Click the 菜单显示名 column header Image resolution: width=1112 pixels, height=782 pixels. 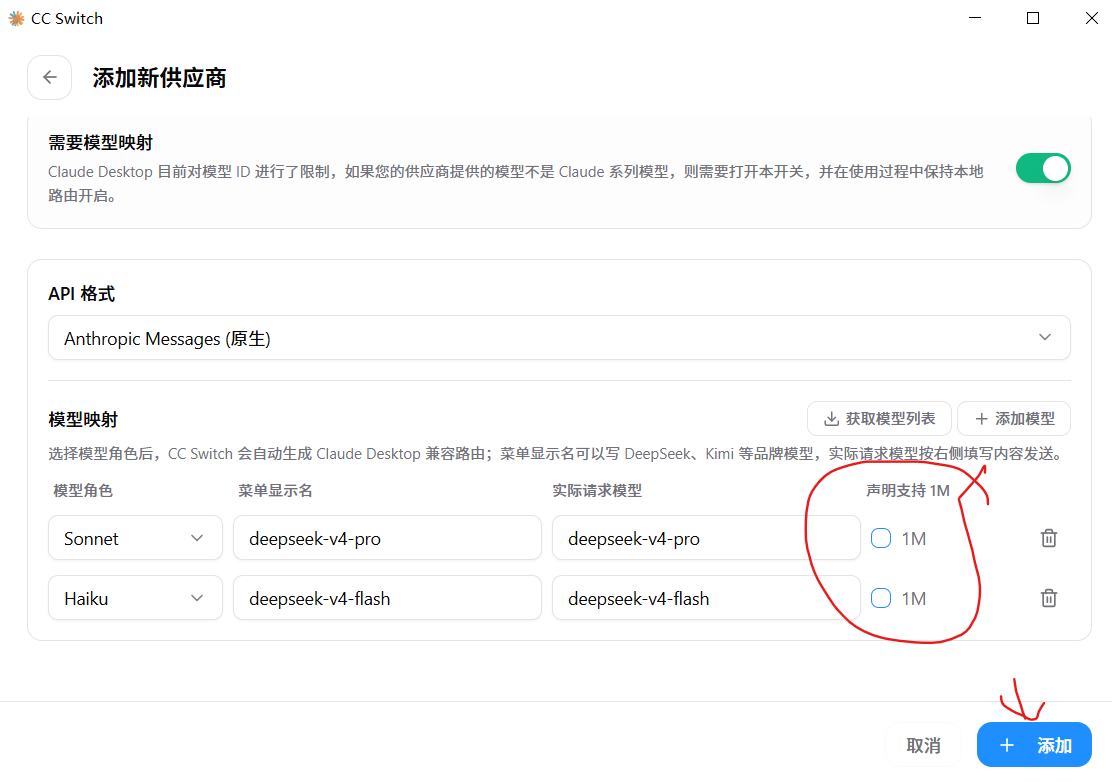point(275,491)
